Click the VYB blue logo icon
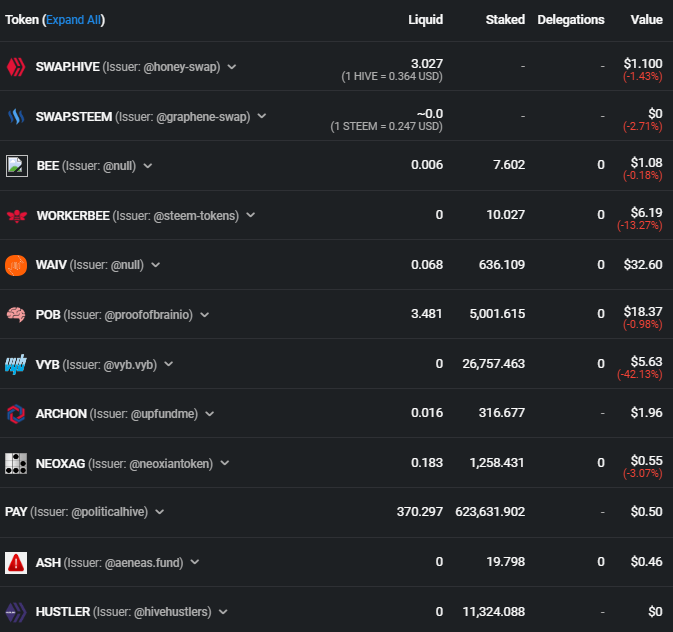673x632 pixels. 16,364
